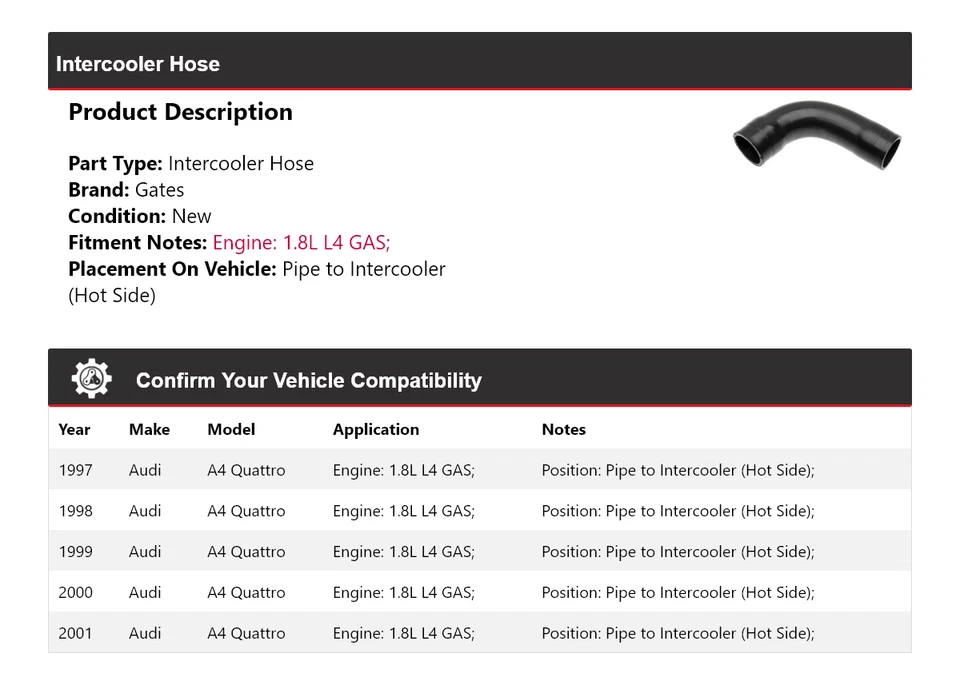Viewport: 960px width, 685px height.
Task: Click the Condition: New line
Action: point(140,216)
